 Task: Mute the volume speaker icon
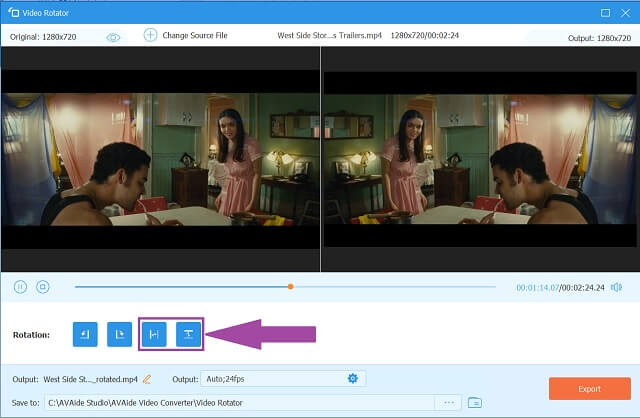[616, 287]
